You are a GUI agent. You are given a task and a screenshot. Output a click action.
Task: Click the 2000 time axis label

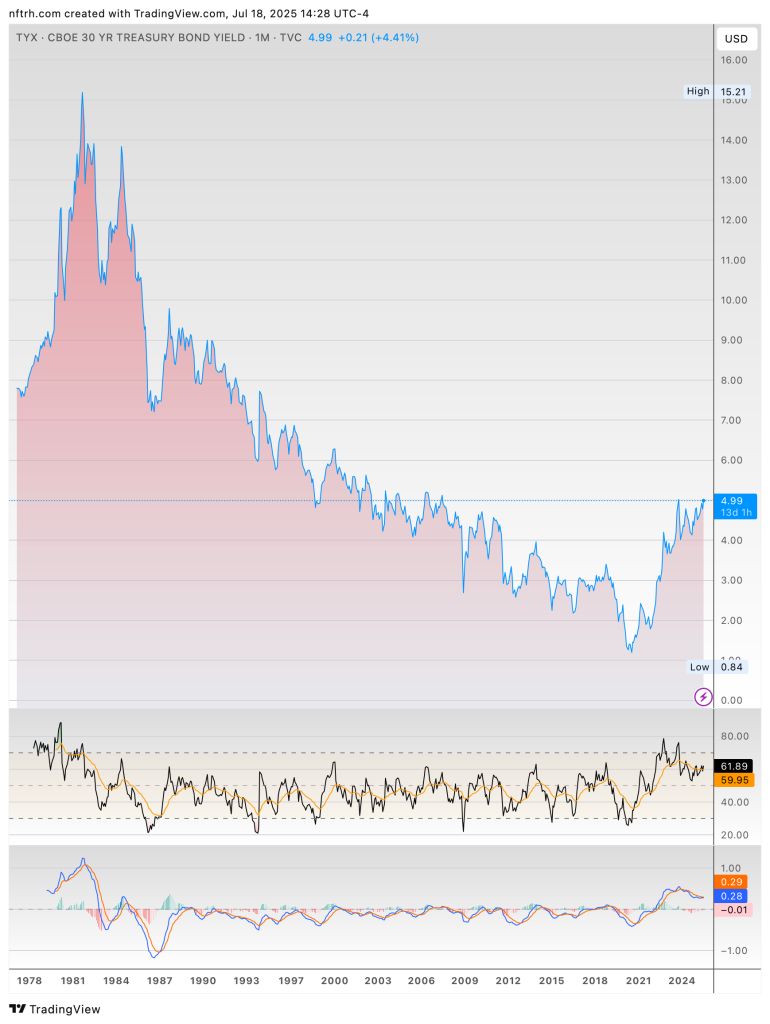point(334,980)
